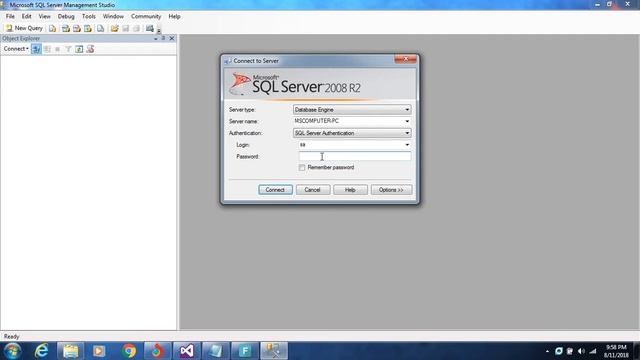Open Visual Studio from taskbar
The height and width of the screenshot is (360, 640).
tap(187, 351)
